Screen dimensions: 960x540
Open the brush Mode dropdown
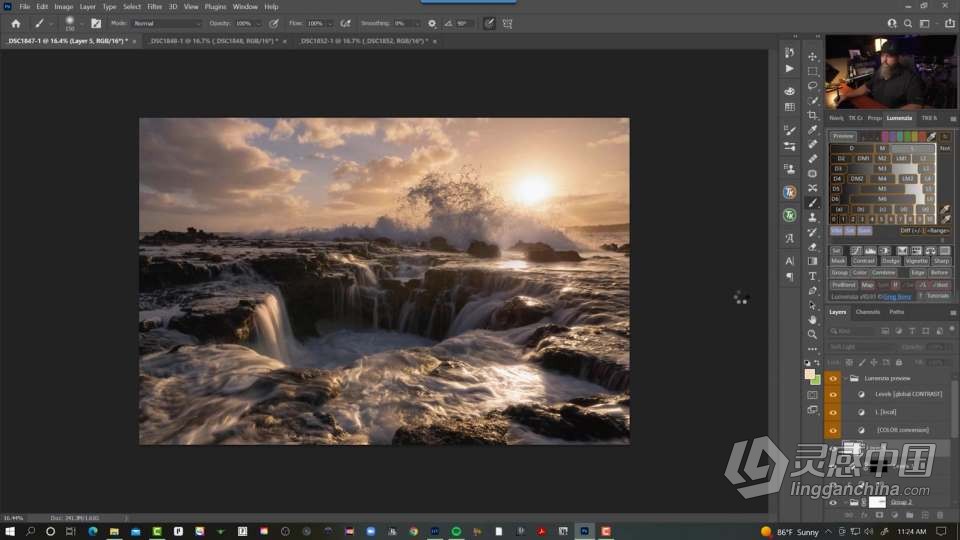click(x=167, y=23)
